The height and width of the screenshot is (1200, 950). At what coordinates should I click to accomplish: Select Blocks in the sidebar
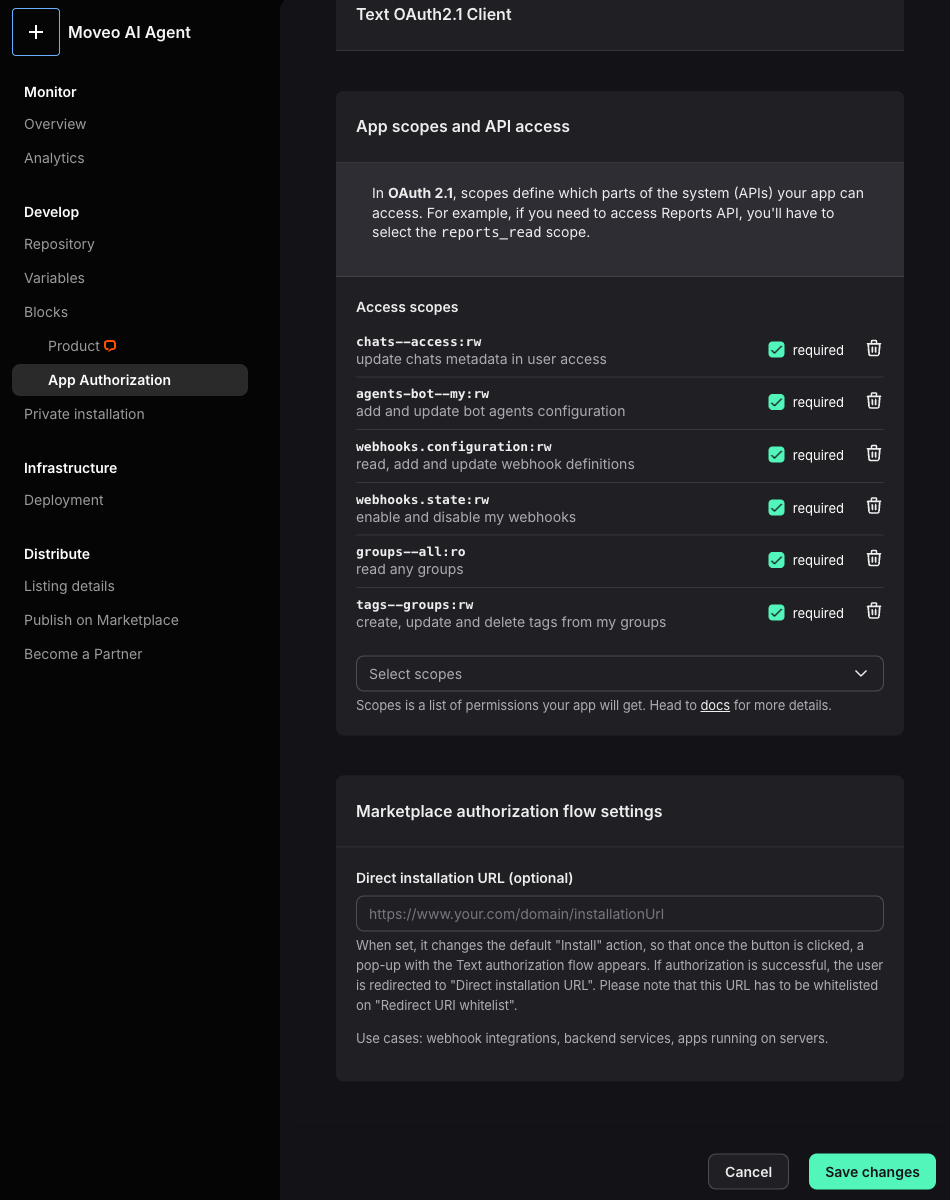pyautogui.click(x=46, y=312)
